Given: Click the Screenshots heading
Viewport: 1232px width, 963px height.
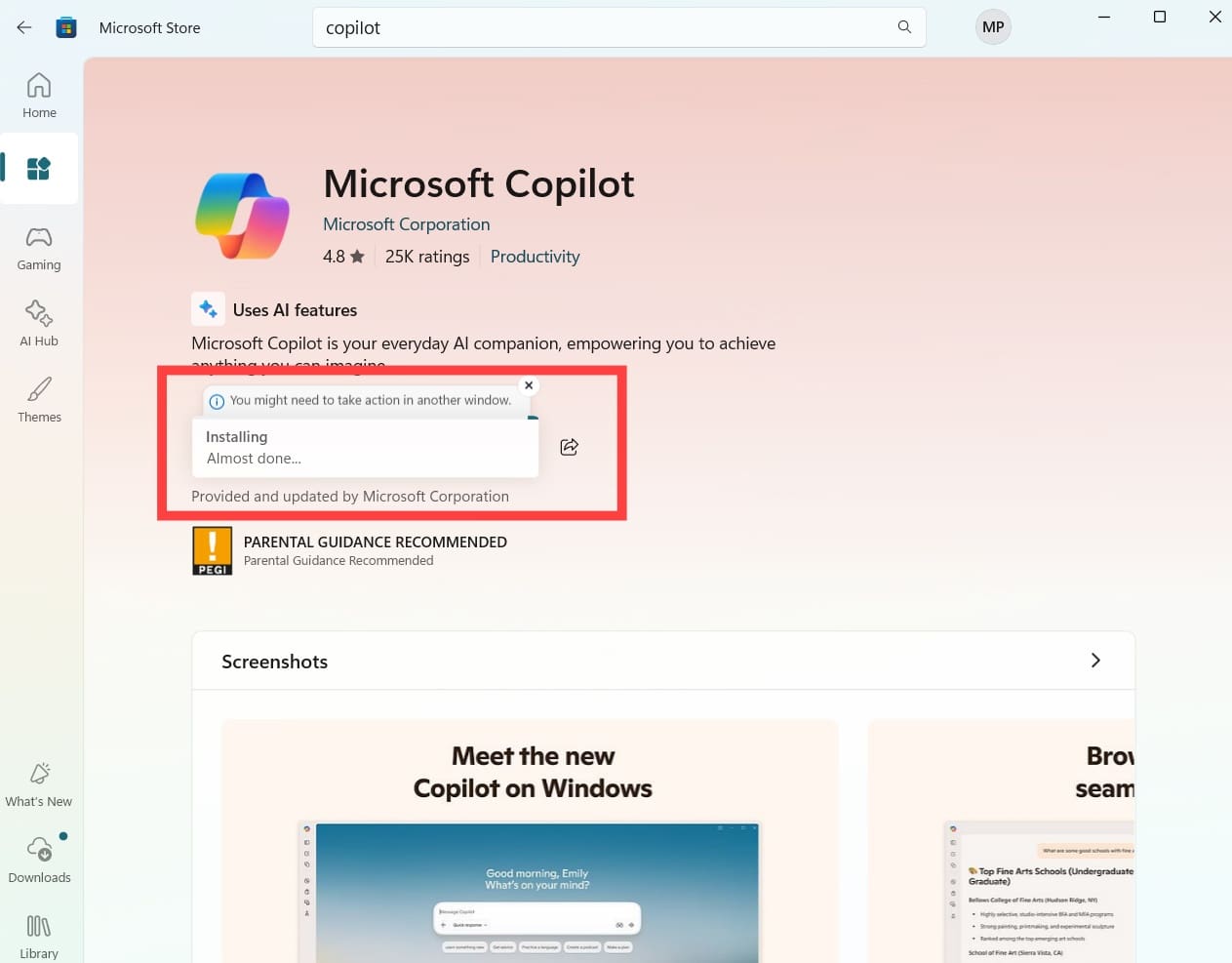Looking at the screenshot, I should [x=275, y=662].
